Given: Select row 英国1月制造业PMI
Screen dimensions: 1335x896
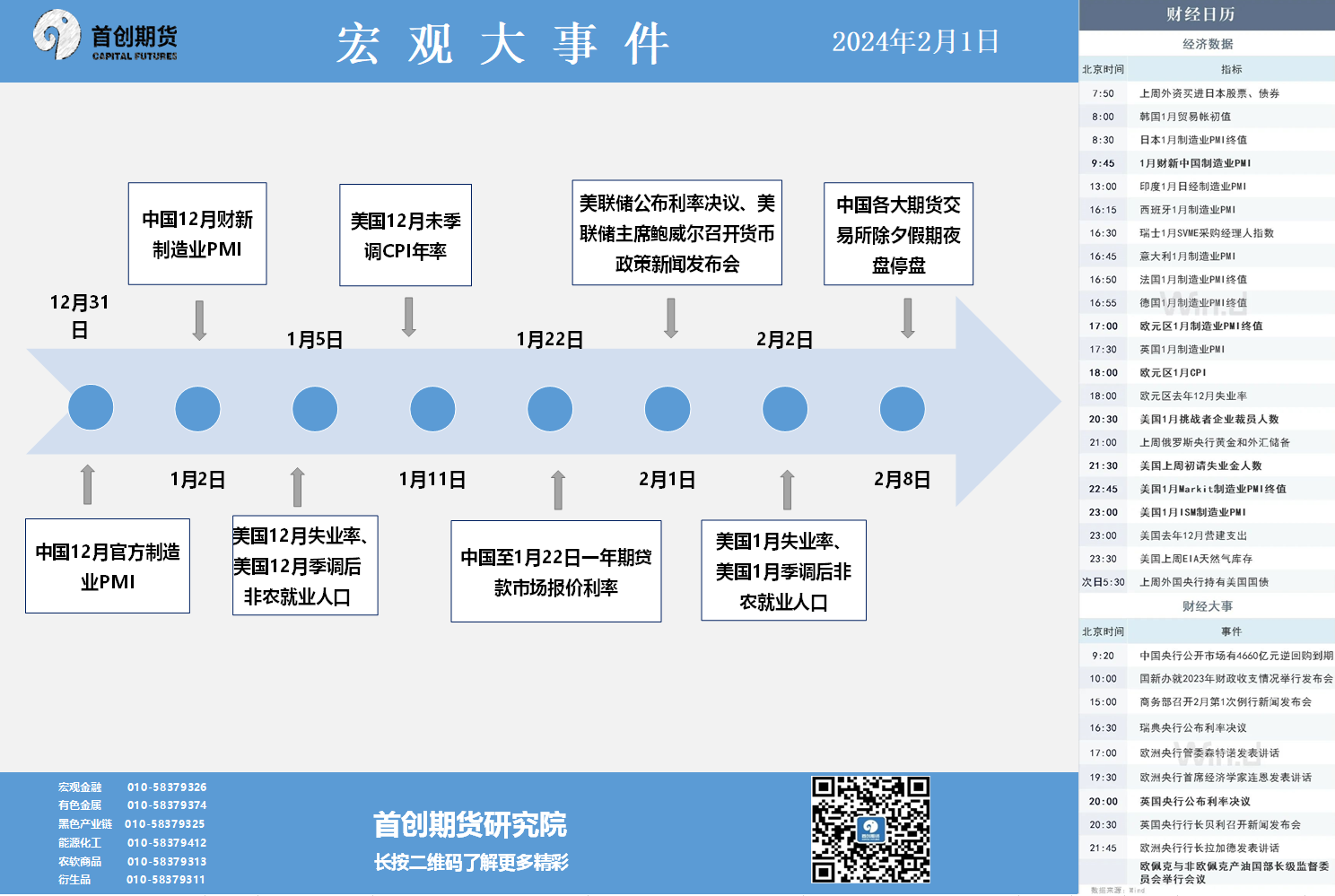Looking at the screenshot, I should coord(1207,350).
